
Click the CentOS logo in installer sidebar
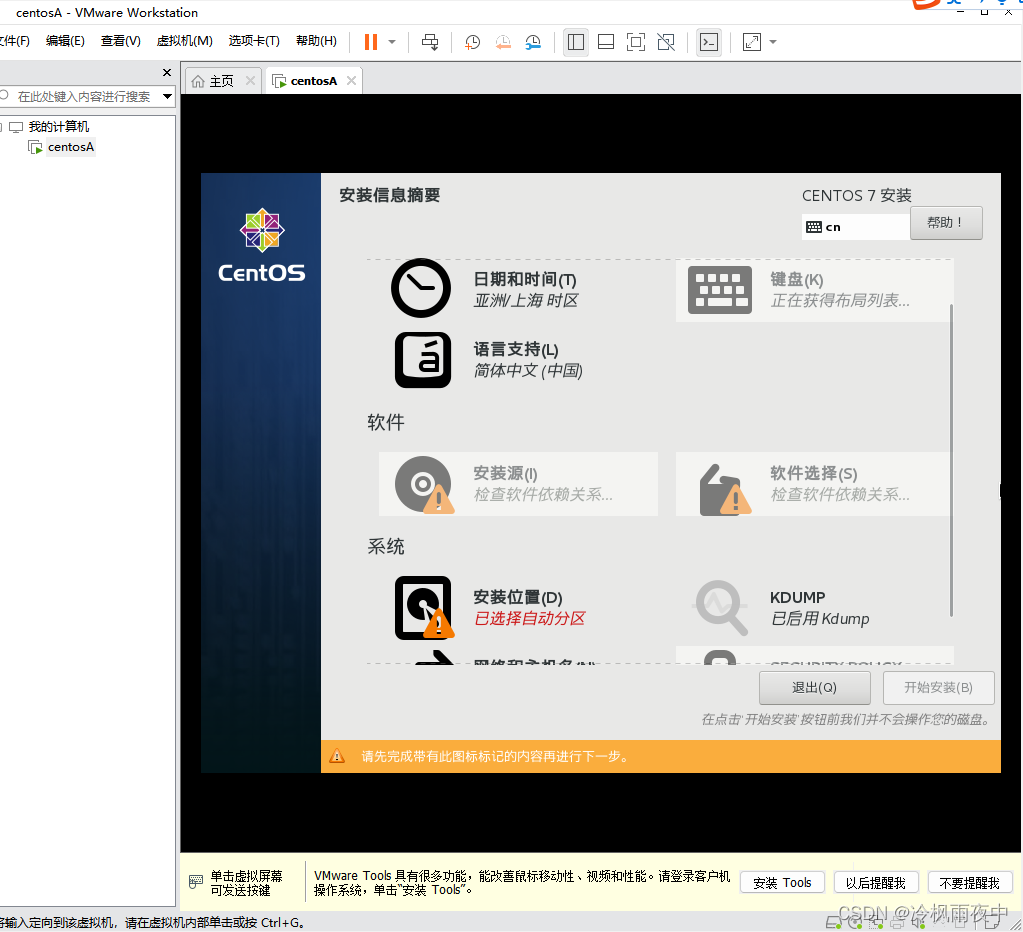coord(262,246)
